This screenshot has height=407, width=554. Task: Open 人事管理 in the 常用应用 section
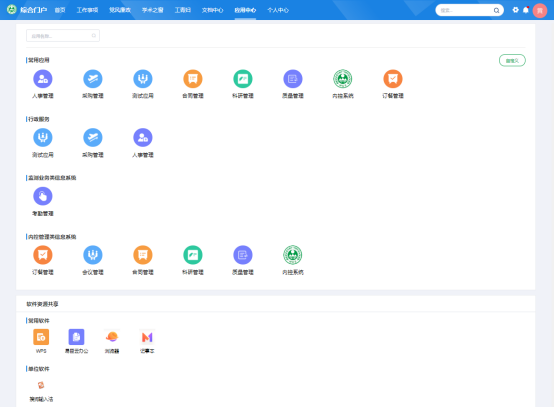click(x=43, y=79)
